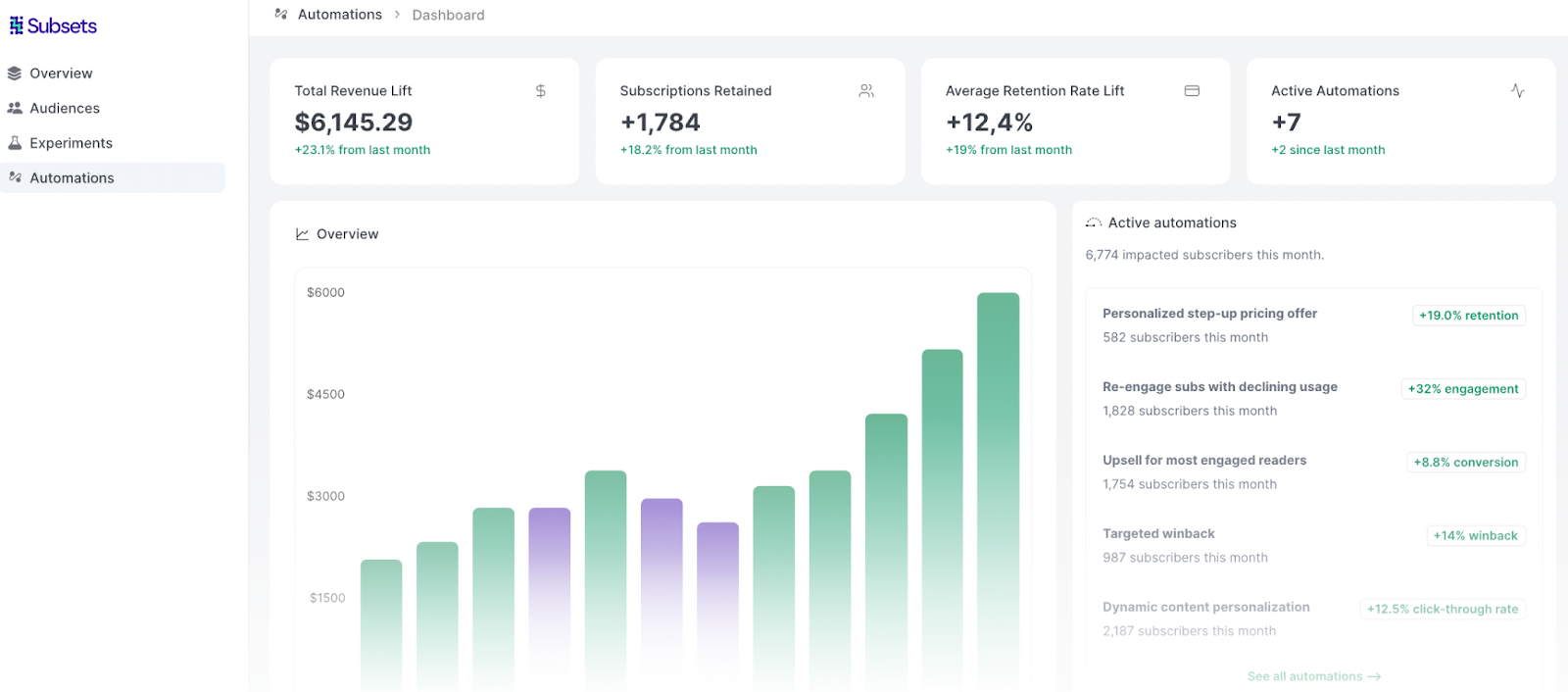Click the 1,754 subscribers this month text
Screen dimensions: 1568x692
pyautogui.click(x=1190, y=484)
